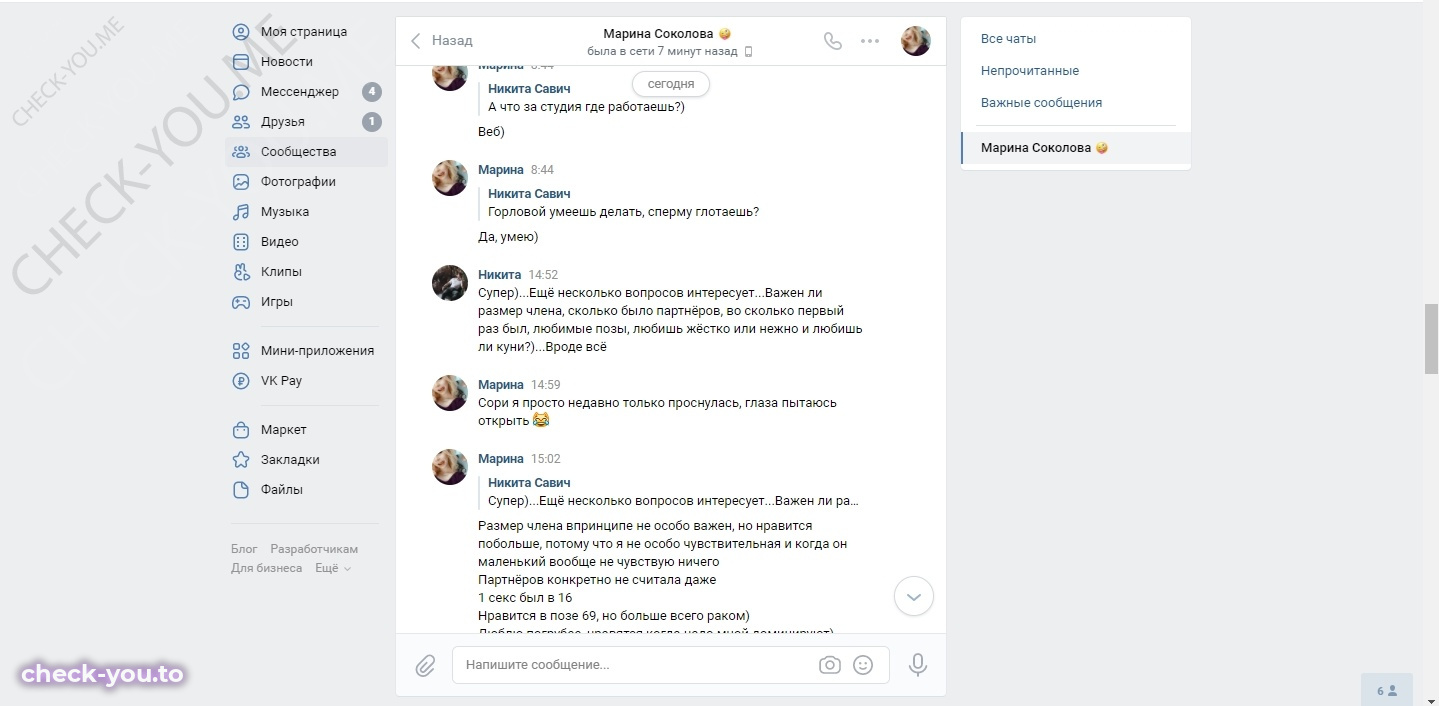Click the Разработчикам footer link
This screenshot has width=1439, height=706.
[314, 549]
